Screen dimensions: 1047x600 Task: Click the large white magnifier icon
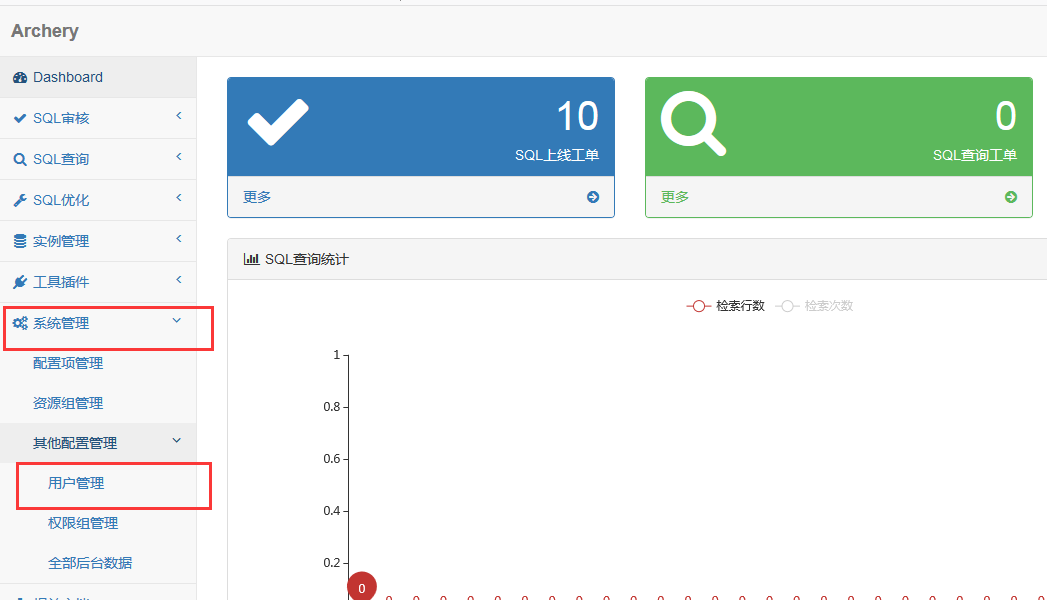click(693, 123)
